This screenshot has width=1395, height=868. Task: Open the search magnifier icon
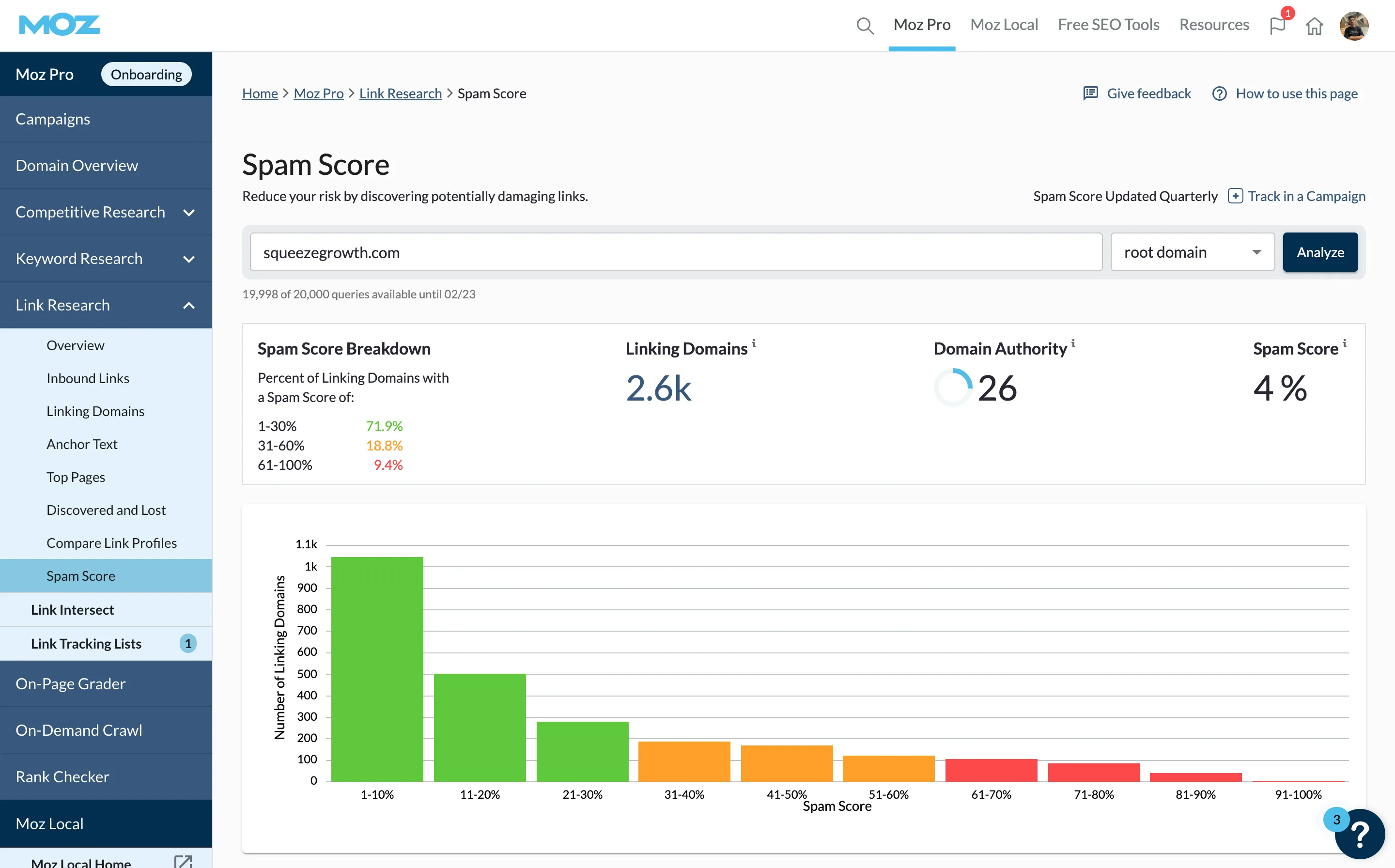click(x=865, y=26)
